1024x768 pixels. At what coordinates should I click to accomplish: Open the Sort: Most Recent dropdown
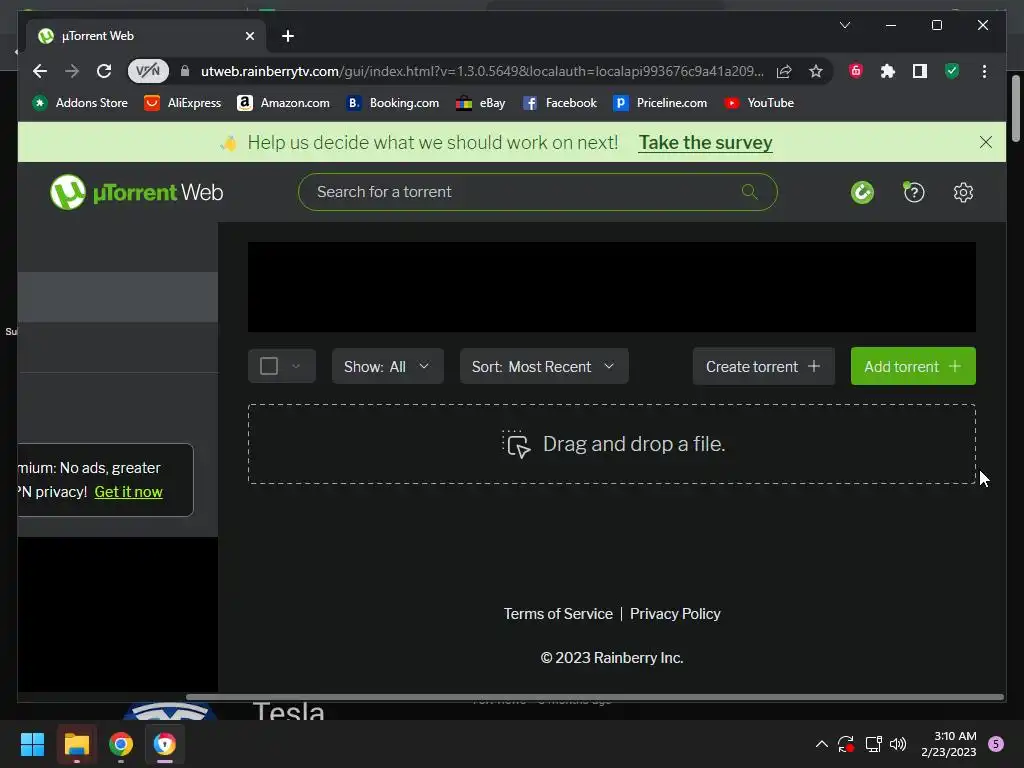[x=544, y=366]
